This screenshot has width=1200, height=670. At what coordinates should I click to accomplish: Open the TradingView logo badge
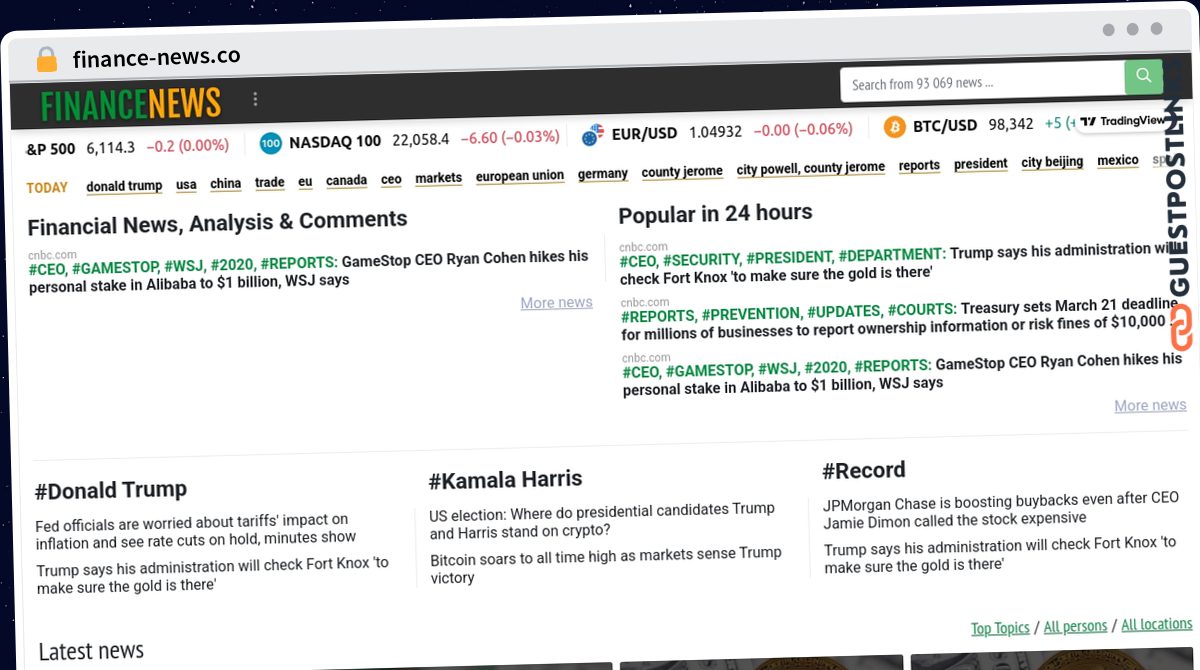tap(1122, 121)
